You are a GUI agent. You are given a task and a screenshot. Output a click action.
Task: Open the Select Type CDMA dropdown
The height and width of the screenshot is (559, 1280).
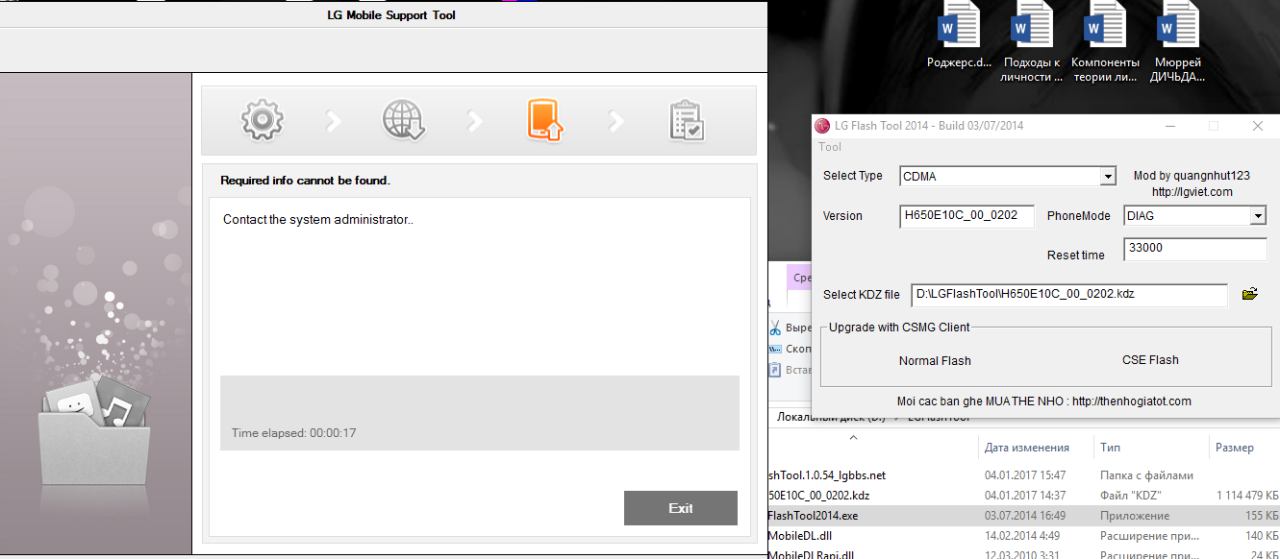coord(1107,176)
